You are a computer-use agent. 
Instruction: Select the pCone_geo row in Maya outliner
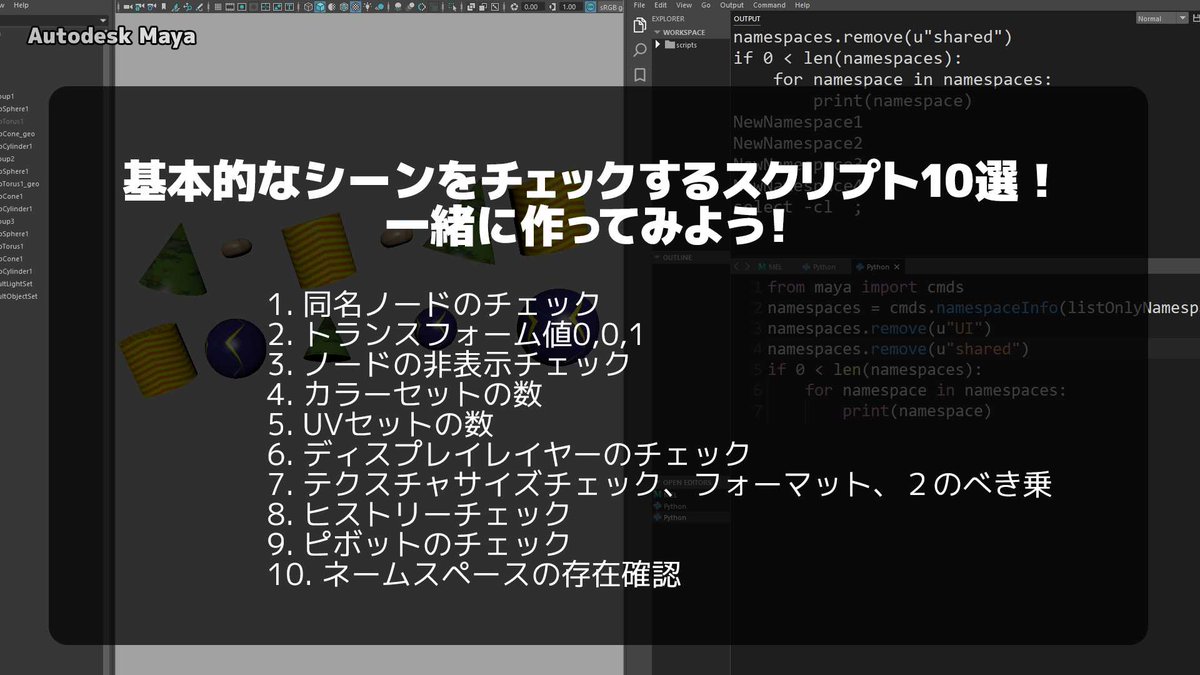click(18, 133)
